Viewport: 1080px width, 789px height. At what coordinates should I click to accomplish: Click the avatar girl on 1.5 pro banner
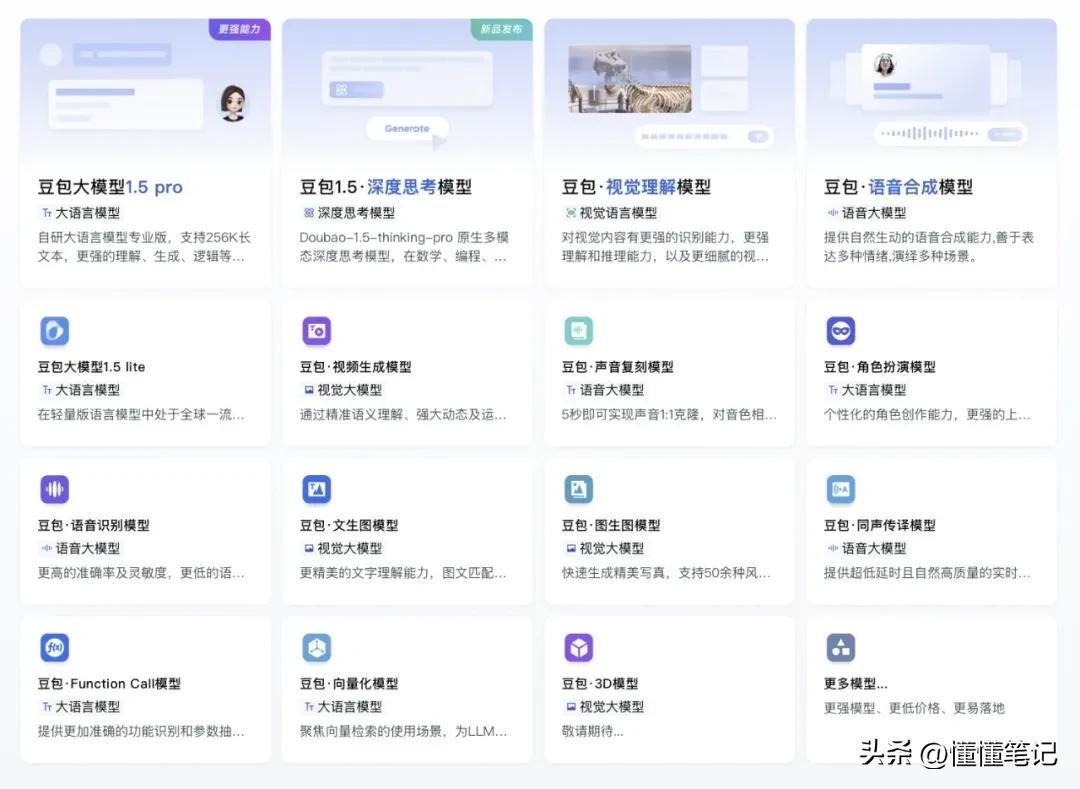click(x=233, y=103)
